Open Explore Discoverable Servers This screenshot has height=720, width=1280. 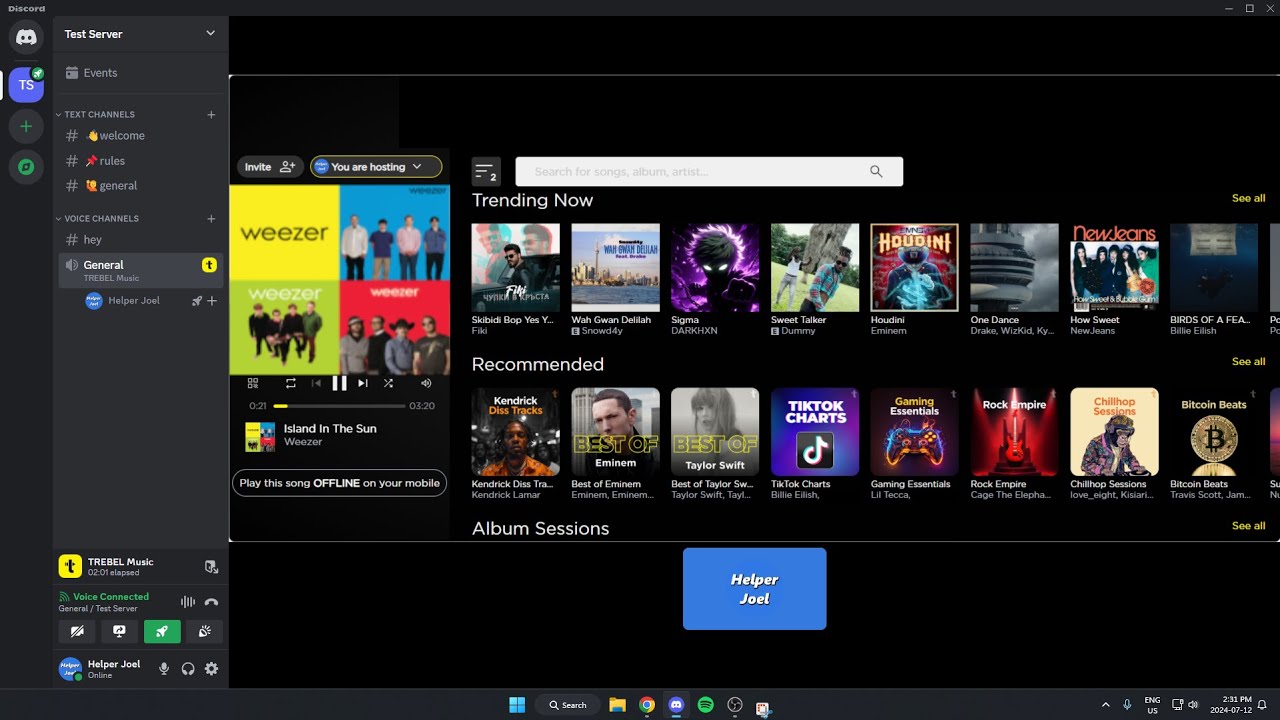(26, 167)
